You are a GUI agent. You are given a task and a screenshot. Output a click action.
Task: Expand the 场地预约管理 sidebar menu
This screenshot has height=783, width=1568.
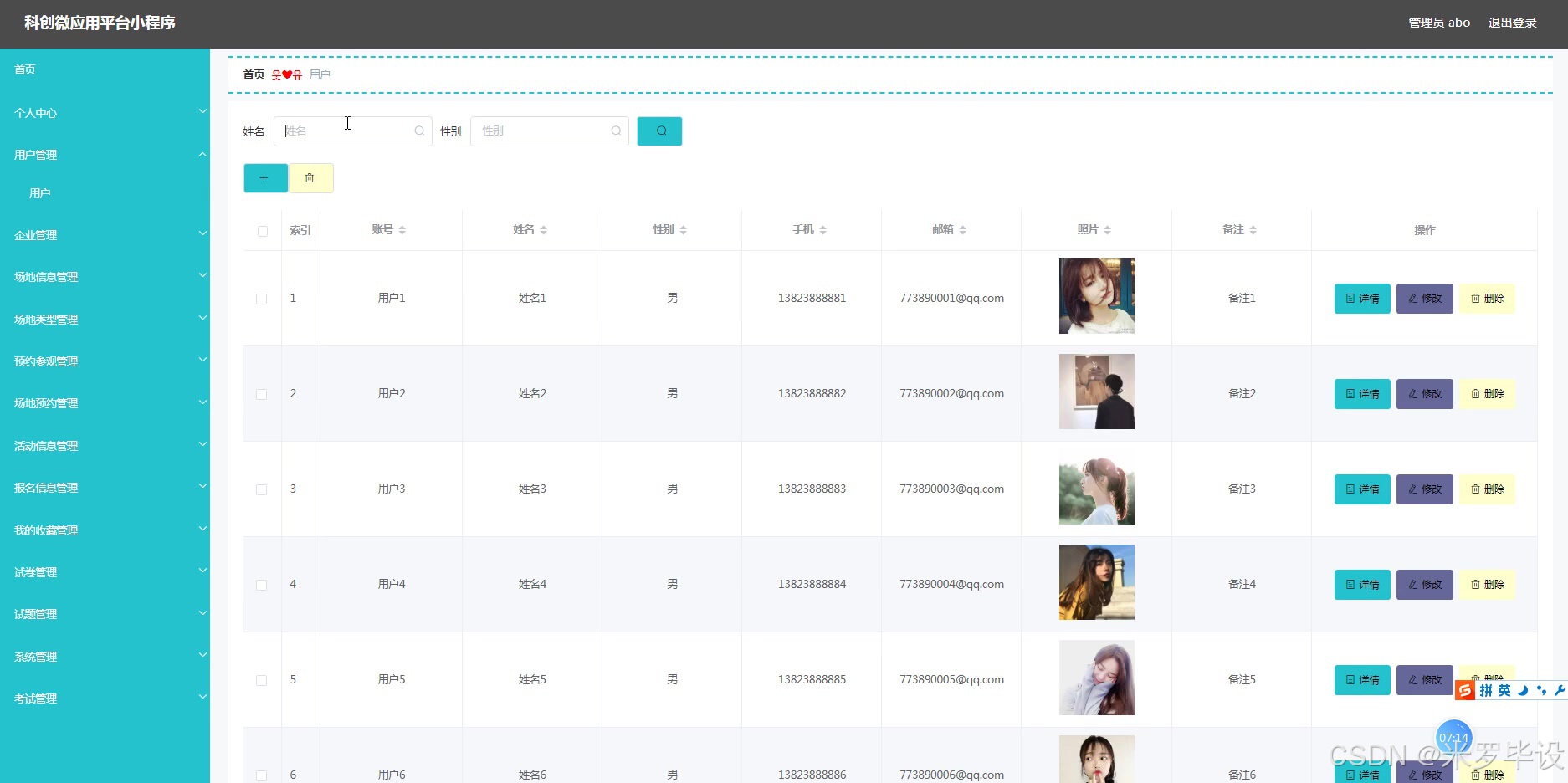click(x=105, y=403)
